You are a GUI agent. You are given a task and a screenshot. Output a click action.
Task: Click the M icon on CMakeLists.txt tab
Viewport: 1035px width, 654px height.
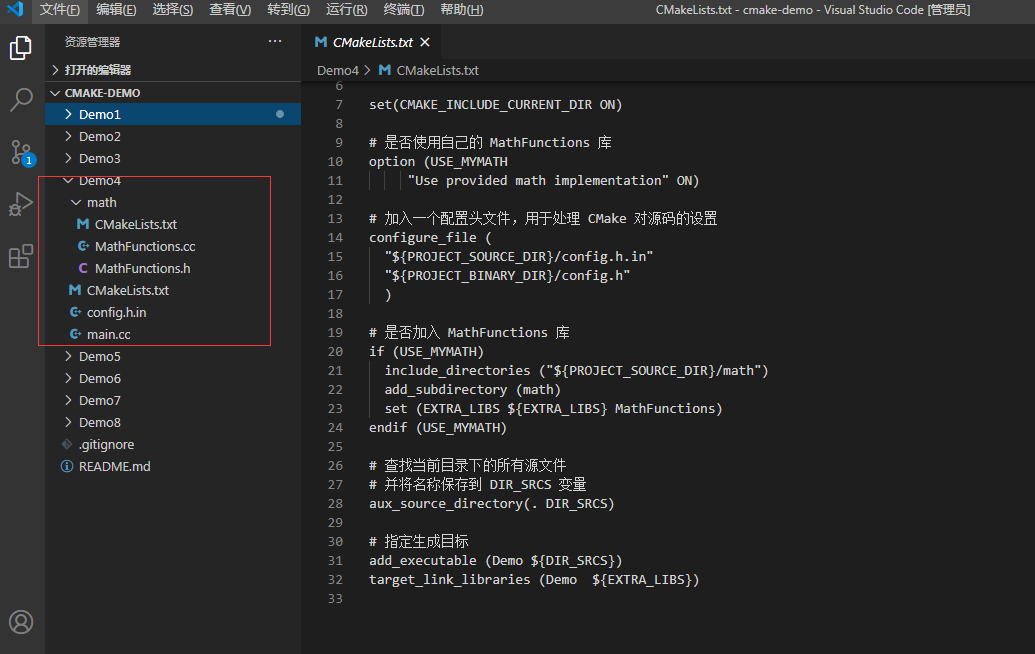point(321,42)
